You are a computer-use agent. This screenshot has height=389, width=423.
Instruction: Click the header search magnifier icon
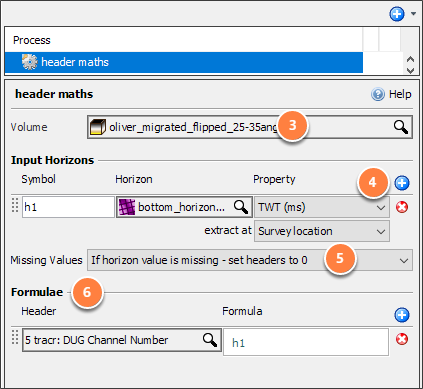tap(210, 340)
